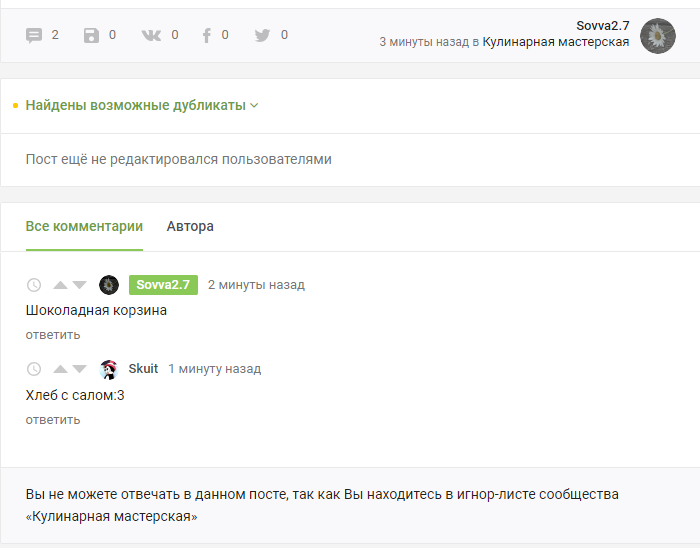Select comment text Шоколадная корзина

tap(96, 310)
